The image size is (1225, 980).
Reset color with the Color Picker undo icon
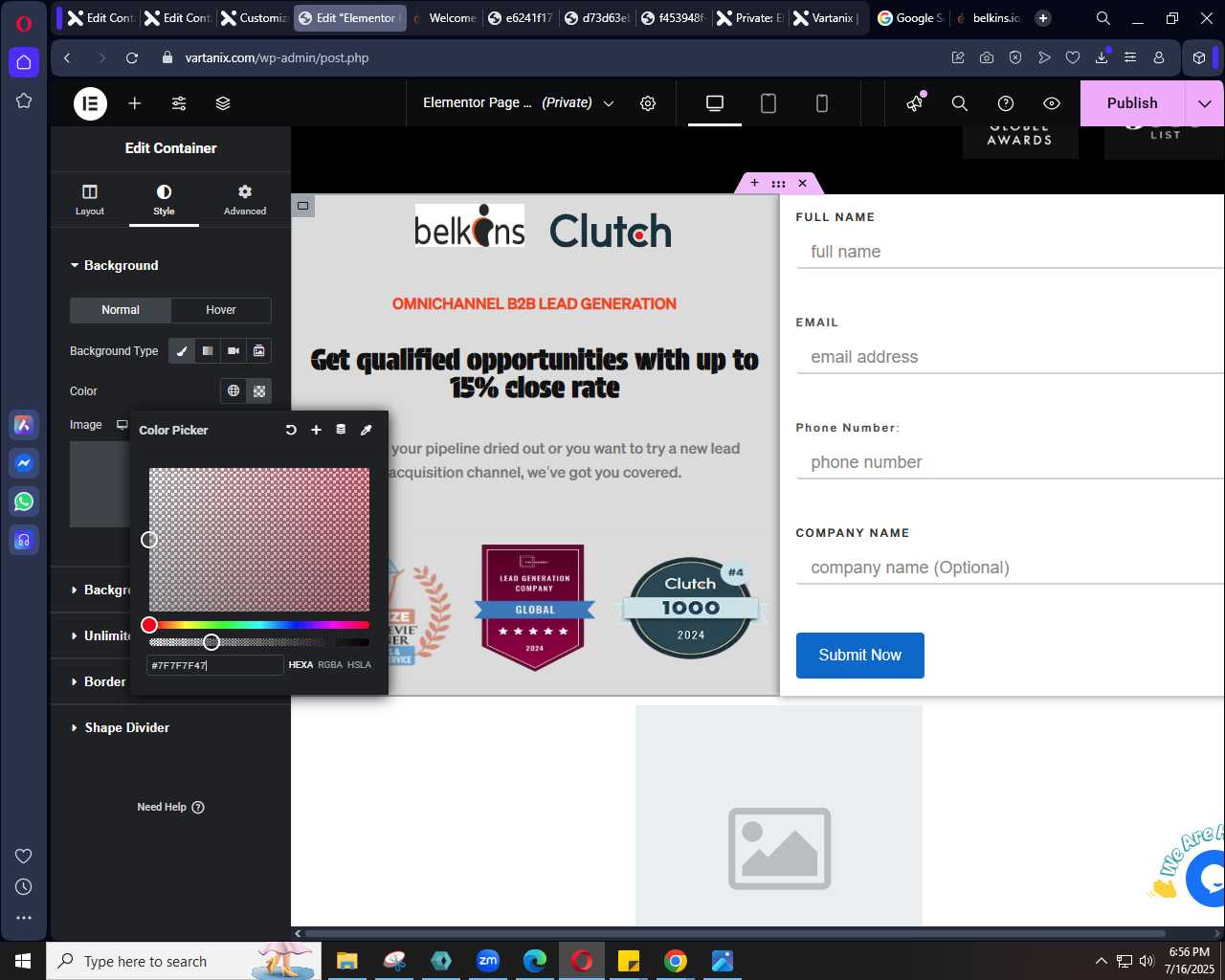click(291, 430)
